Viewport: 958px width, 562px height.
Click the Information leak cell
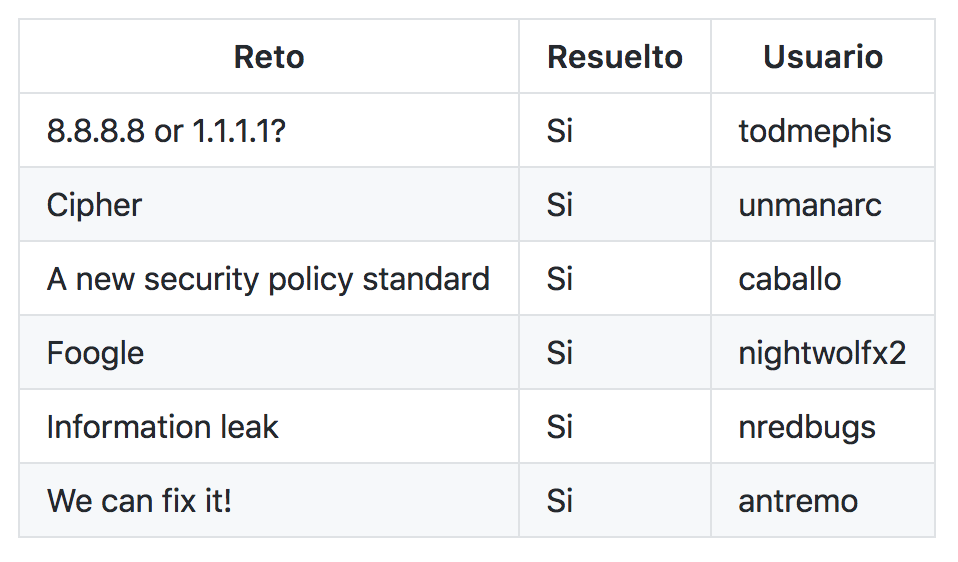pos(162,427)
